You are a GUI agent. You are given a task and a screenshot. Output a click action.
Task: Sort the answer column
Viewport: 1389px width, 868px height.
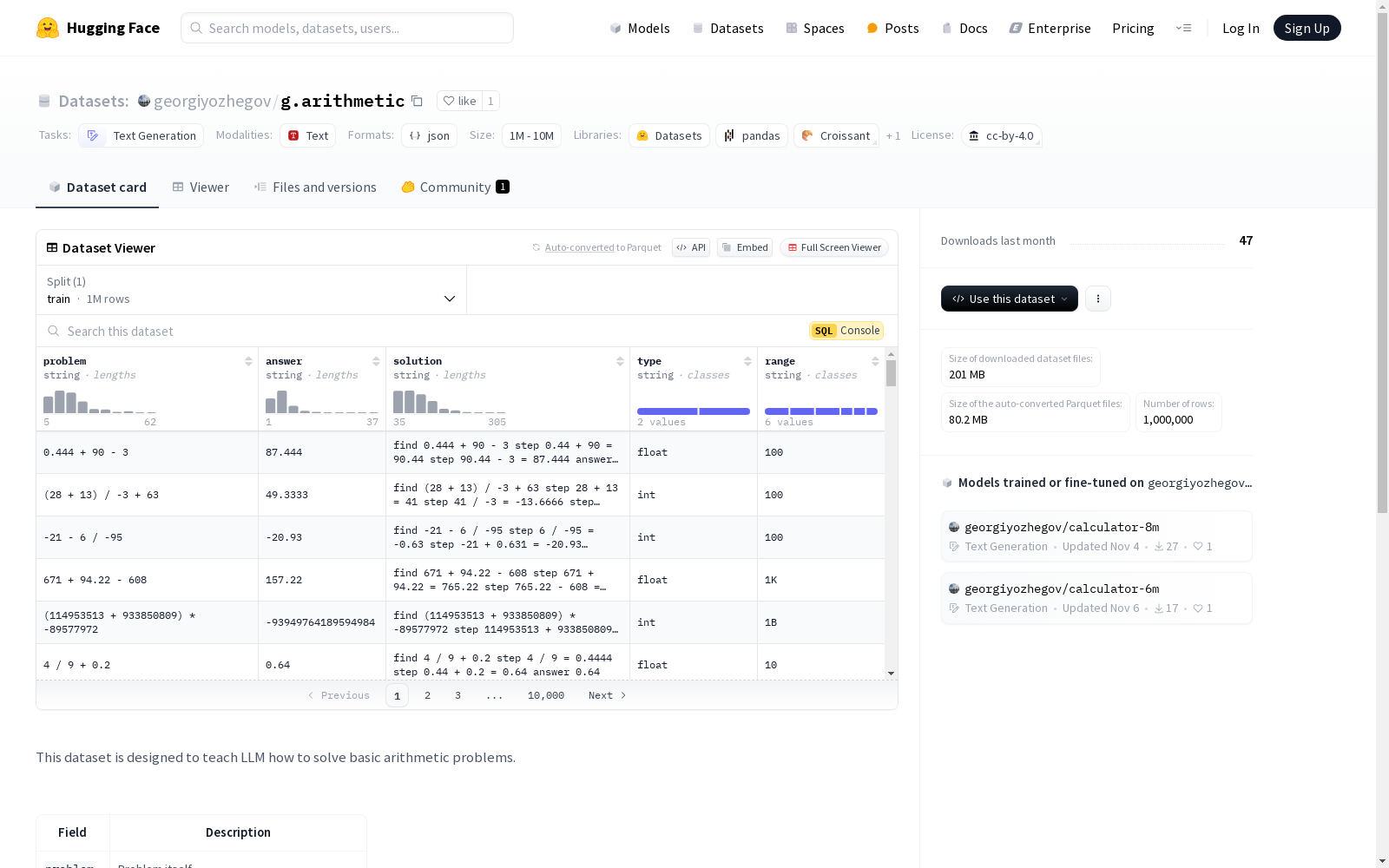[x=376, y=361]
